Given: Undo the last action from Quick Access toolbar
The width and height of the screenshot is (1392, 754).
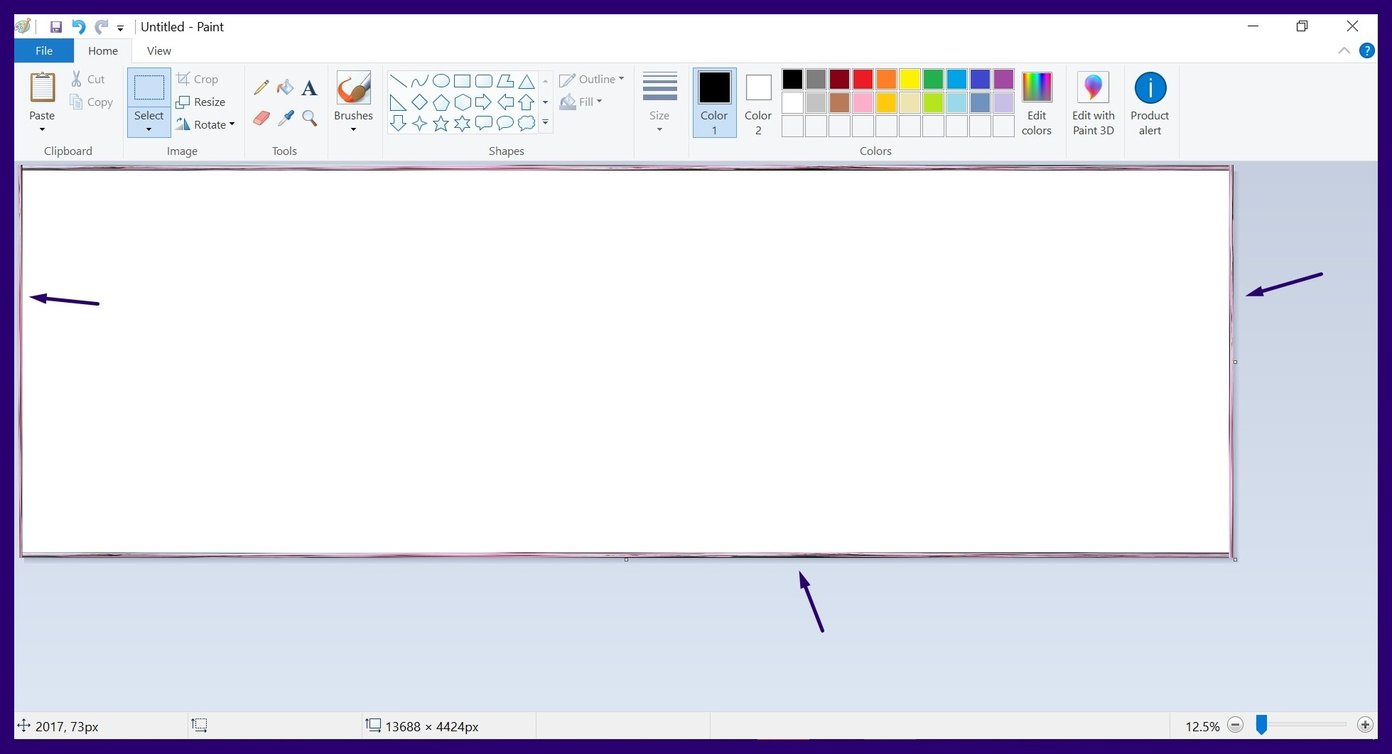Looking at the screenshot, I should [x=78, y=27].
